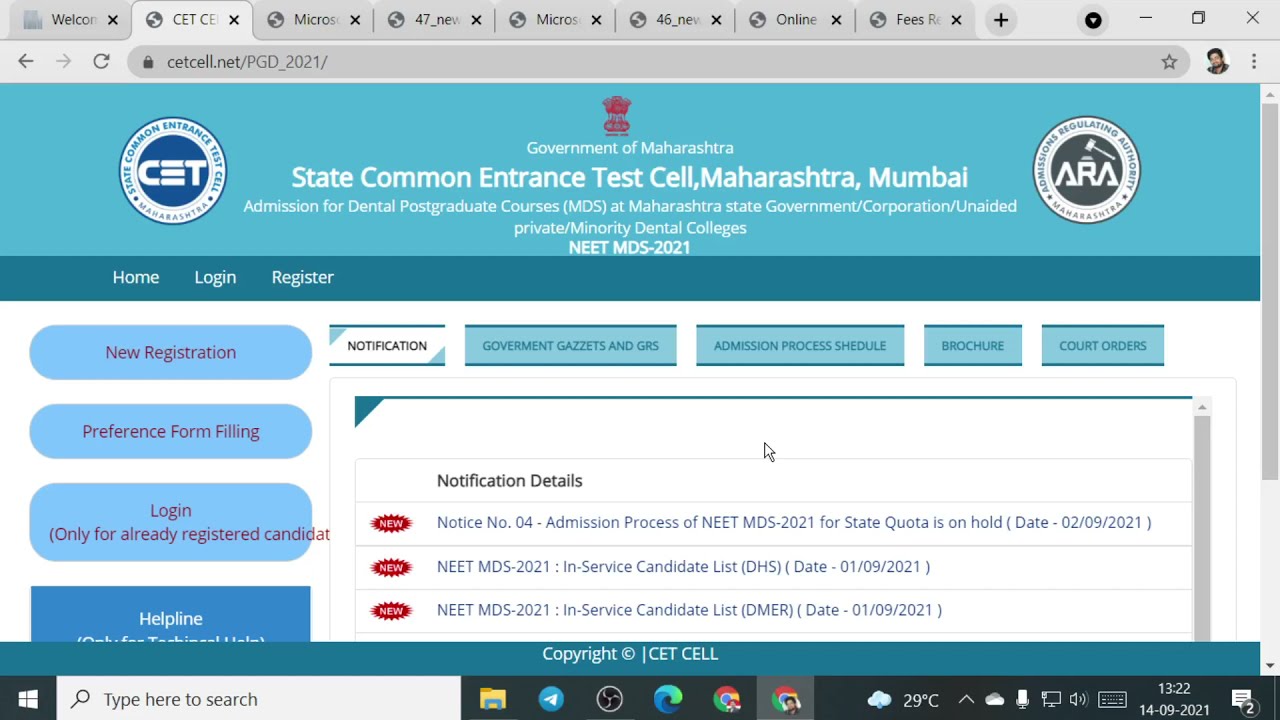Open the weather widget showing 29°C
1280x720 pixels.
coord(904,699)
